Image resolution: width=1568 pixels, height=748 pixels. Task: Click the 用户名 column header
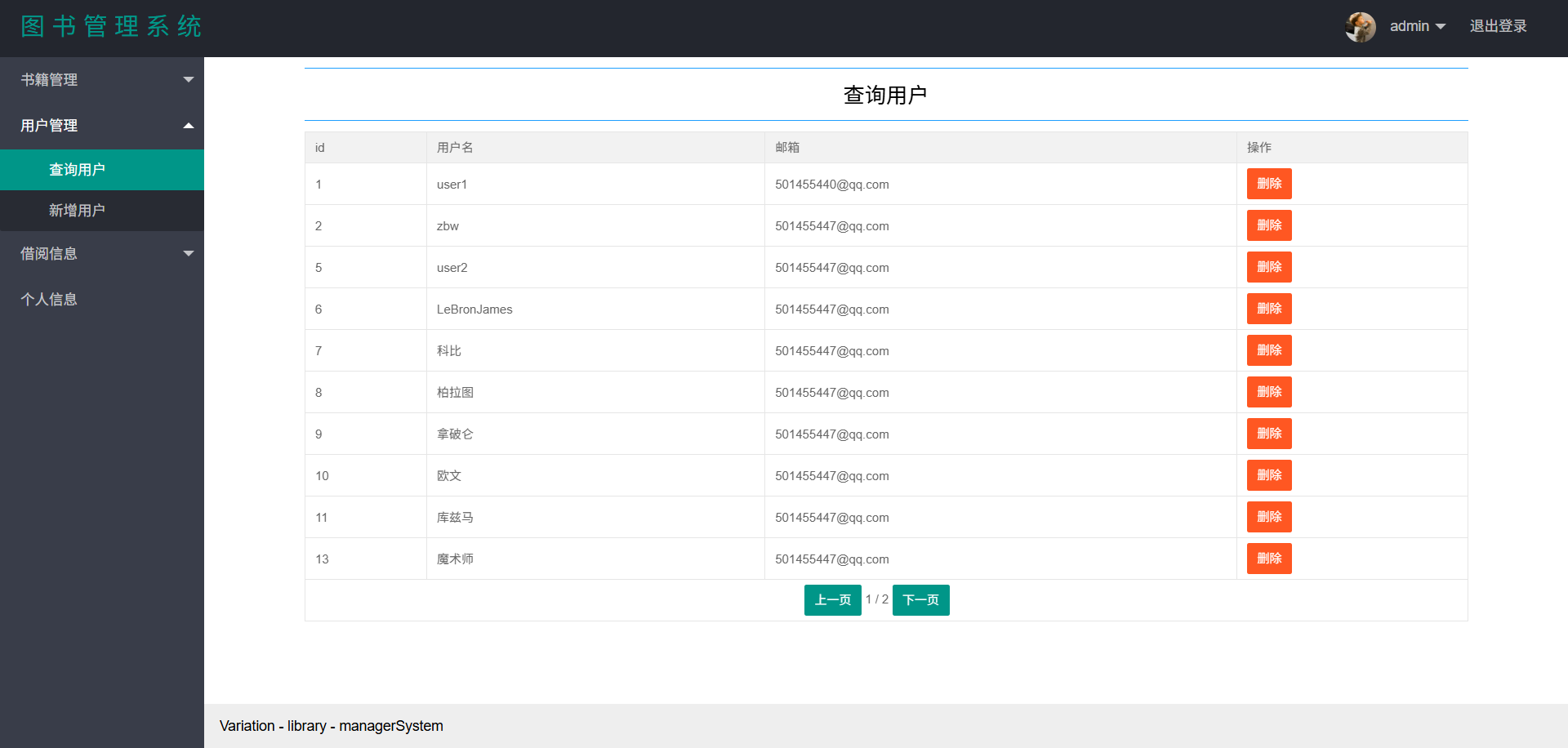pyautogui.click(x=595, y=148)
